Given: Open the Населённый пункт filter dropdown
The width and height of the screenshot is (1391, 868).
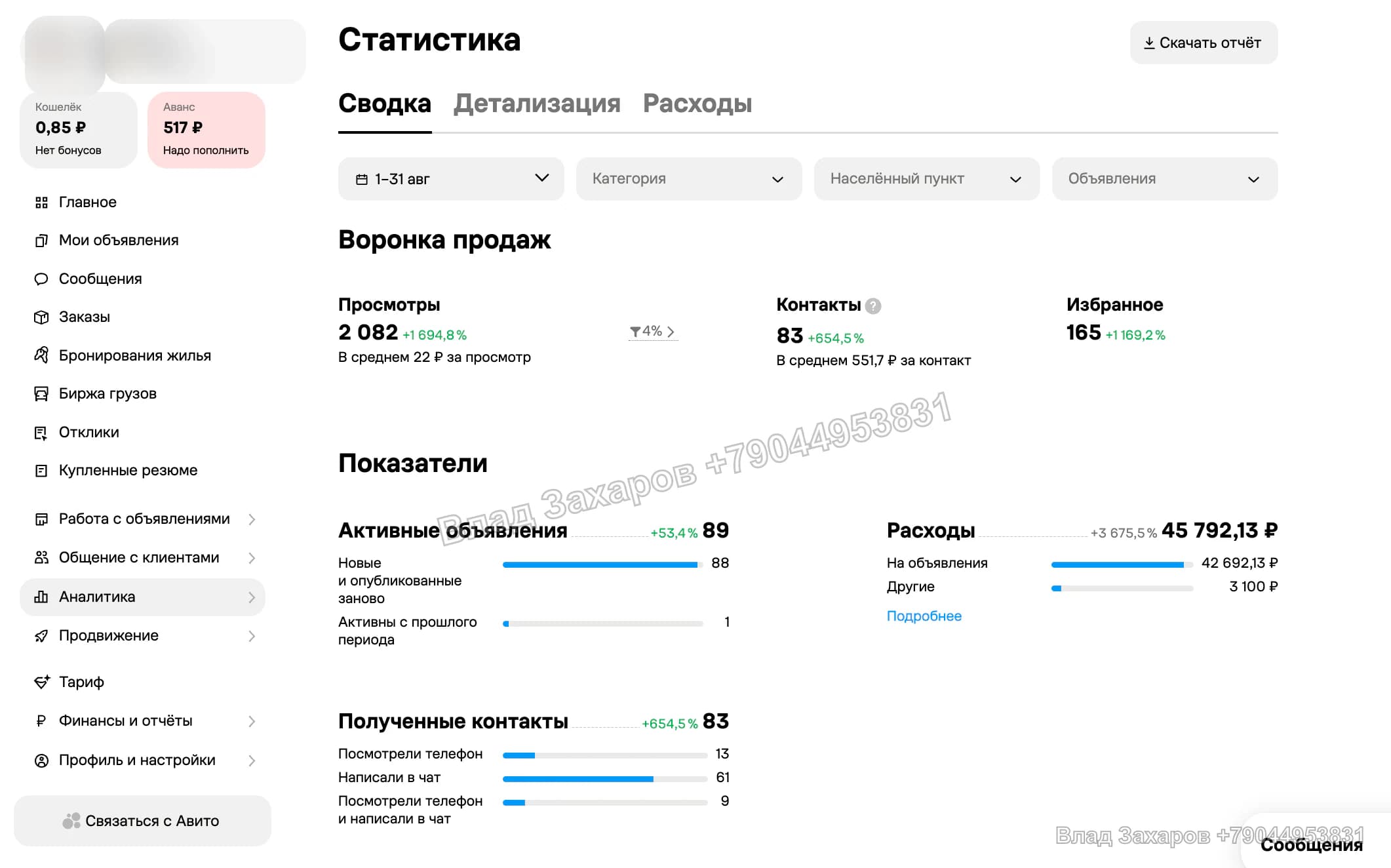Looking at the screenshot, I should pyautogui.click(x=927, y=179).
